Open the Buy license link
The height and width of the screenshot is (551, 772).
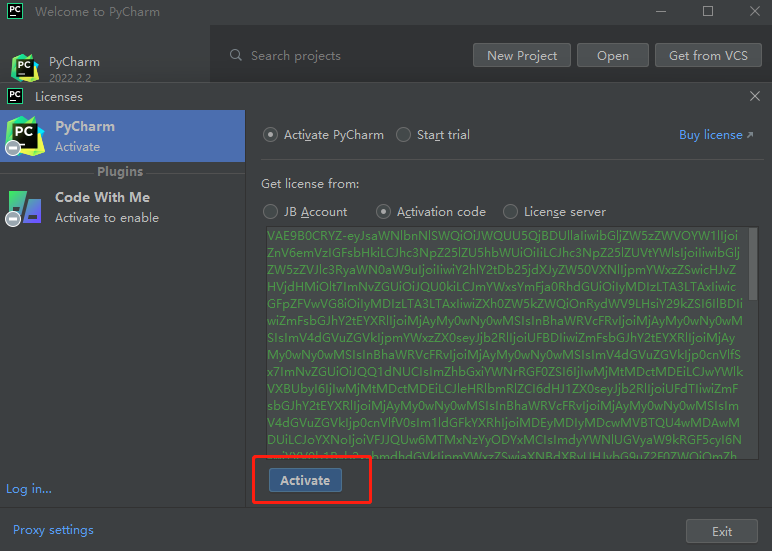point(710,135)
